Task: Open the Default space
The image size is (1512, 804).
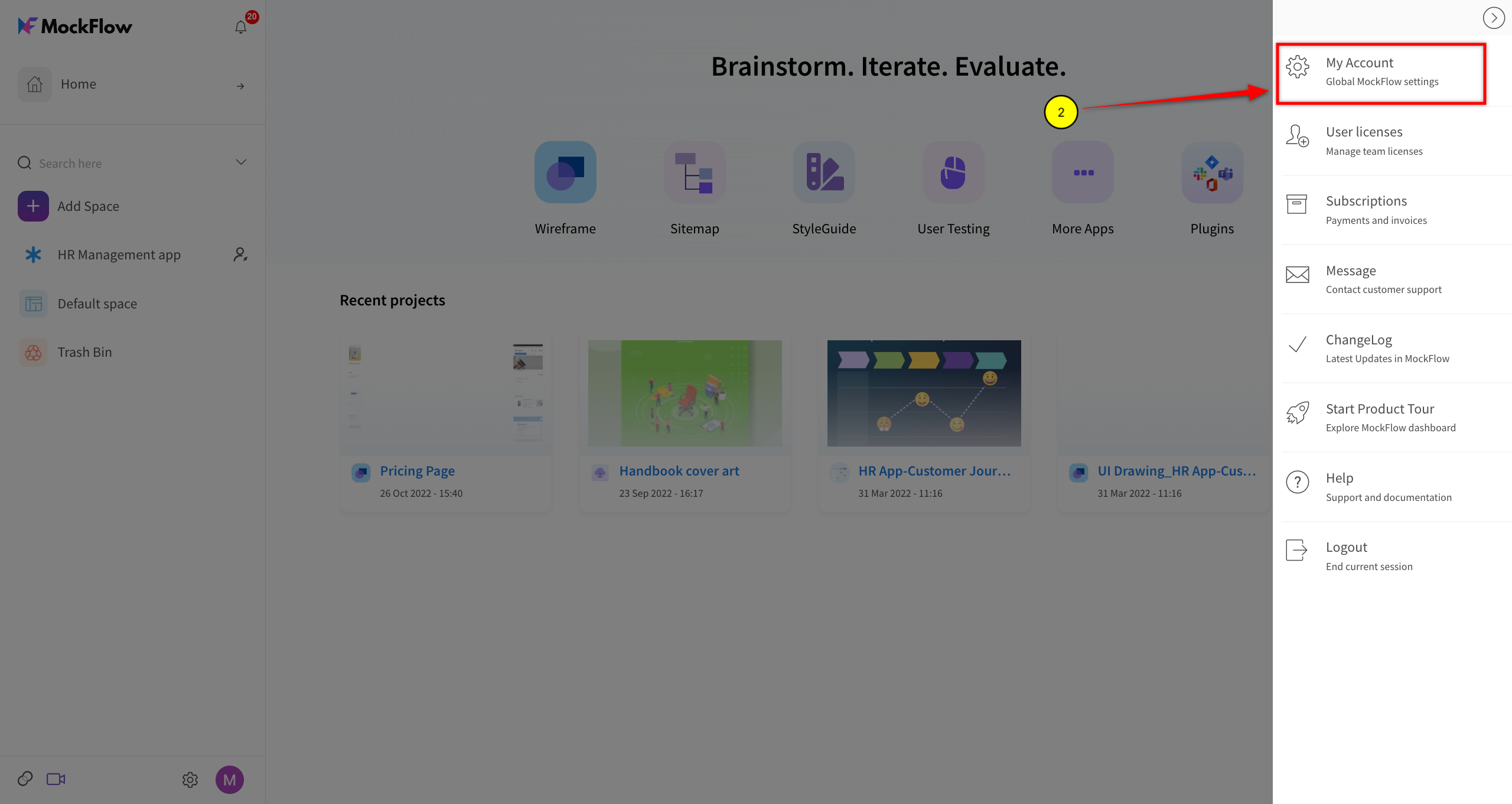Action: point(97,304)
